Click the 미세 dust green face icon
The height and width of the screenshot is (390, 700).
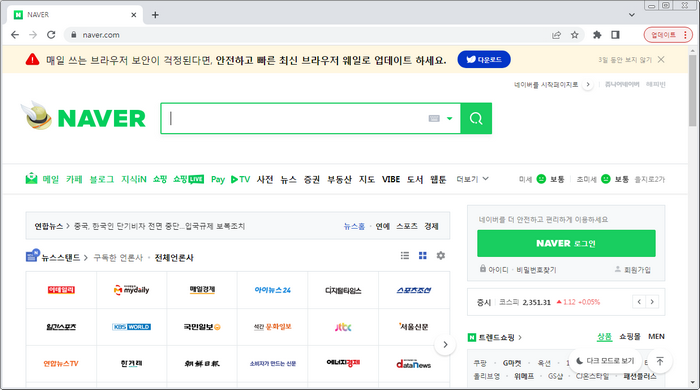pyautogui.click(x=541, y=179)
